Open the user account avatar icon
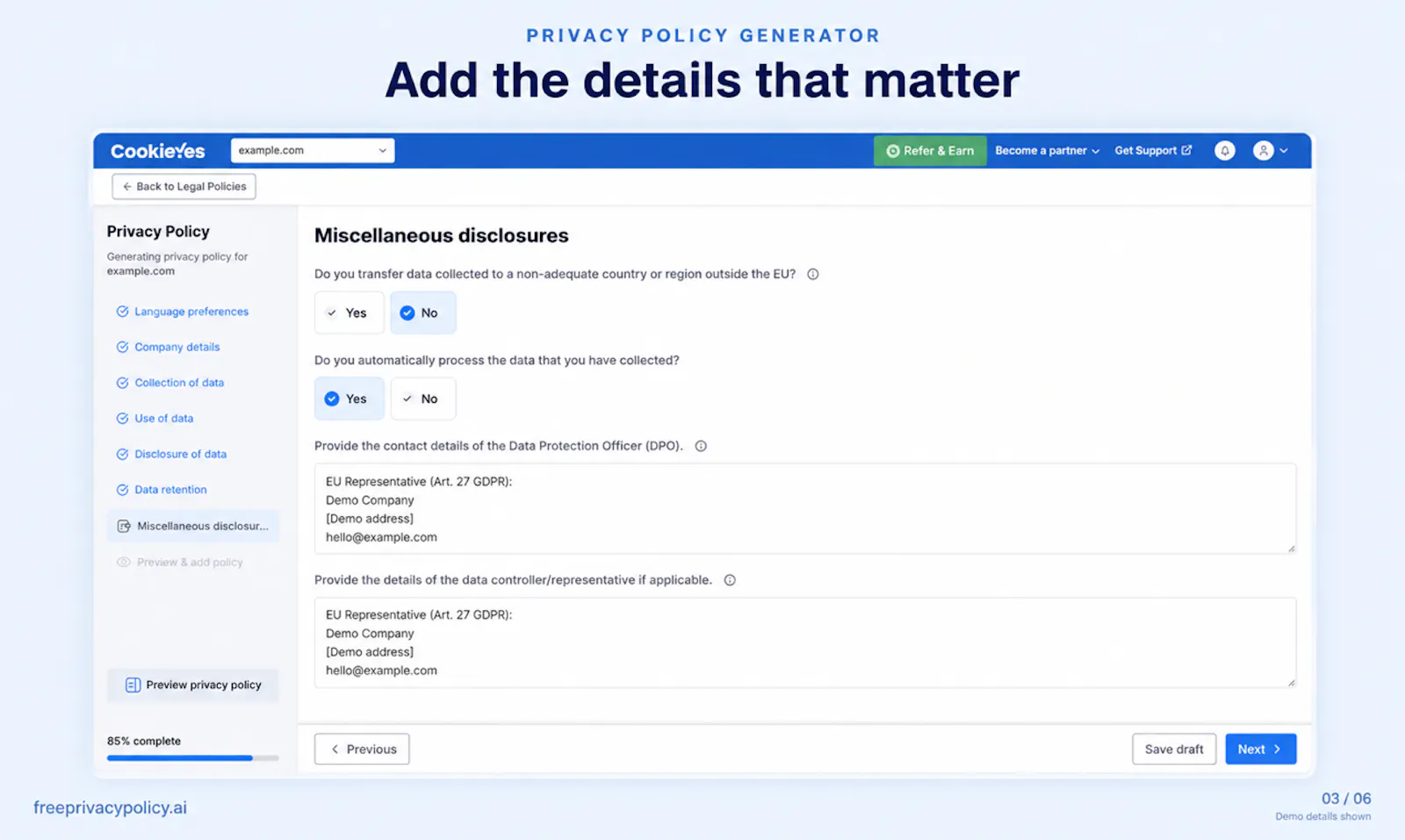 tap(1263, 151)
